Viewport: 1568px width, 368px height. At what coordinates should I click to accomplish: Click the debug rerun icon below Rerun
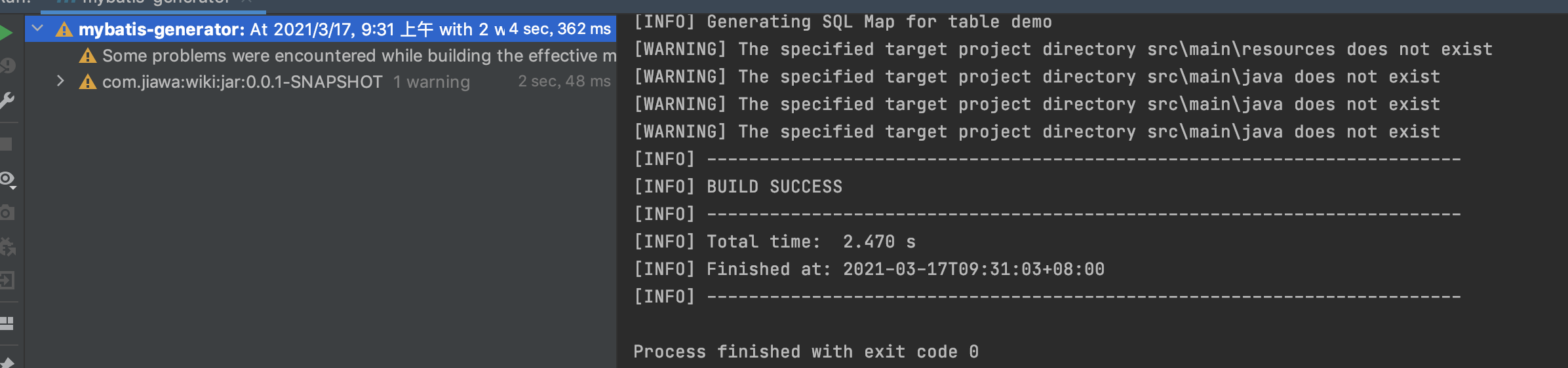pos(7,65)
